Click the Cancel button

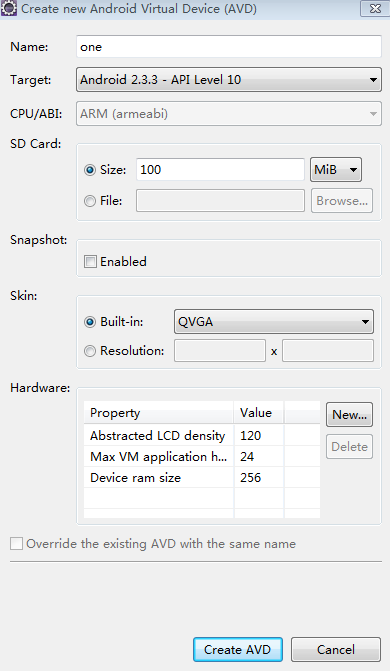(x=336, y=650)
